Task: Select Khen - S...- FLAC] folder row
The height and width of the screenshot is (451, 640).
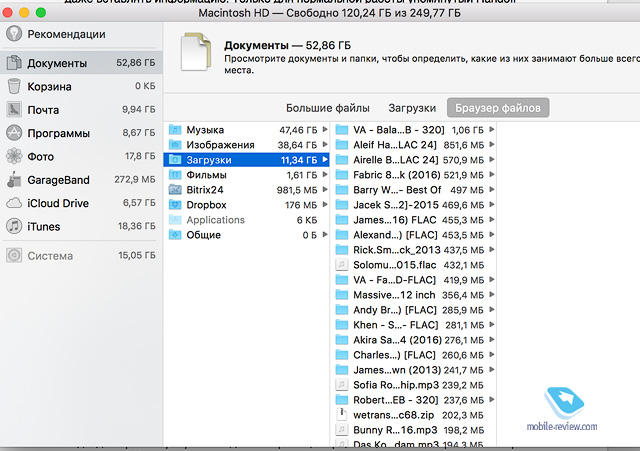Action: [x=414, y=325]
